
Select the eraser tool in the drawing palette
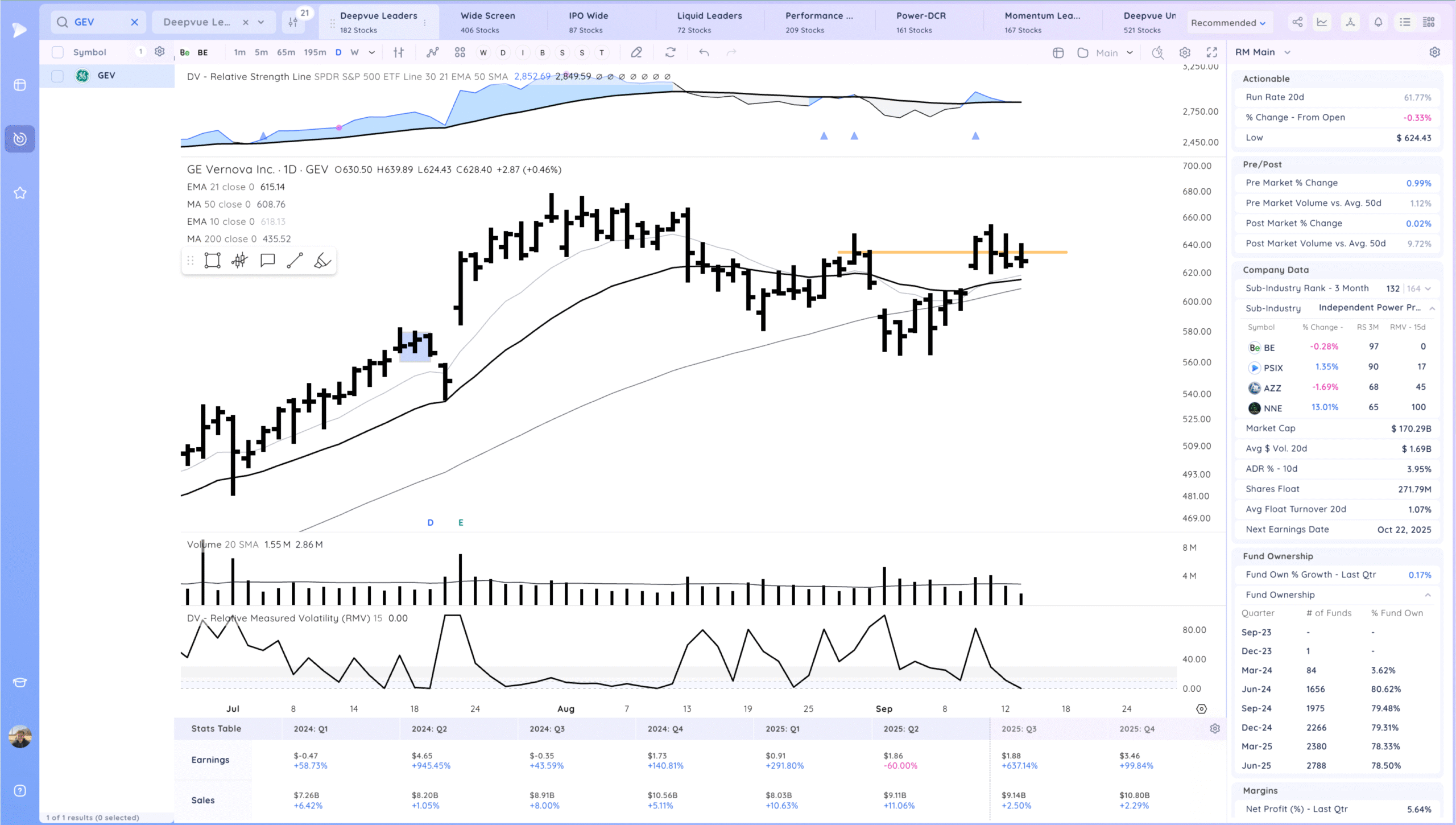tap(322, 261)
